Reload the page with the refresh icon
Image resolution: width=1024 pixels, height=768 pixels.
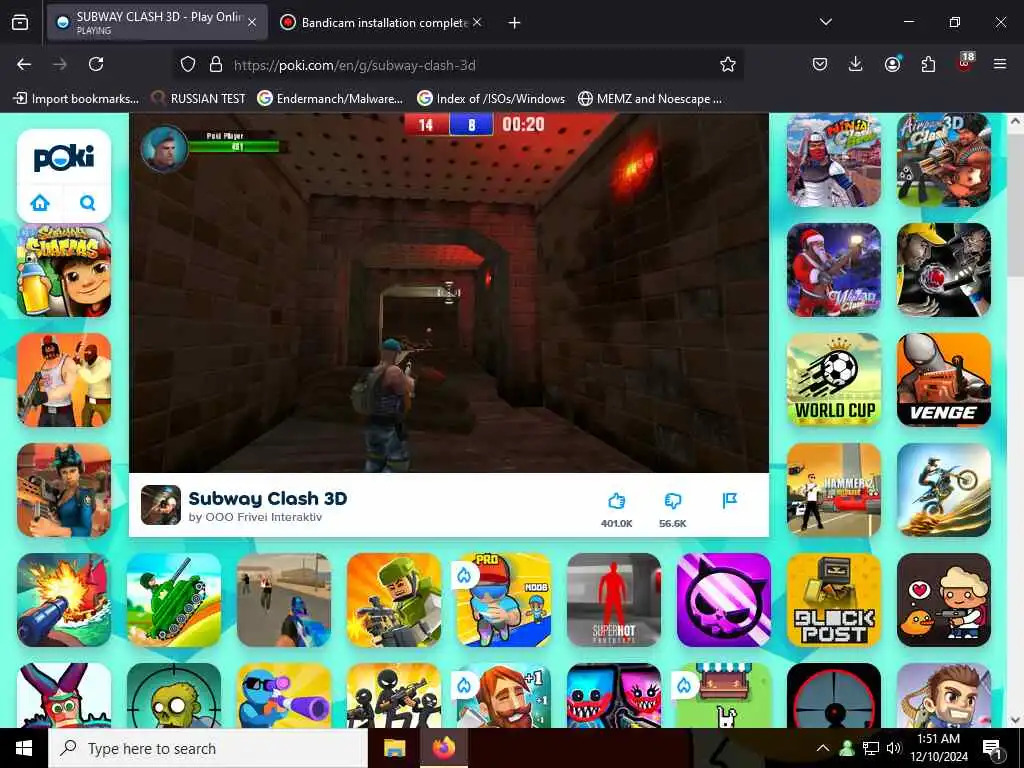coord(96,64)
